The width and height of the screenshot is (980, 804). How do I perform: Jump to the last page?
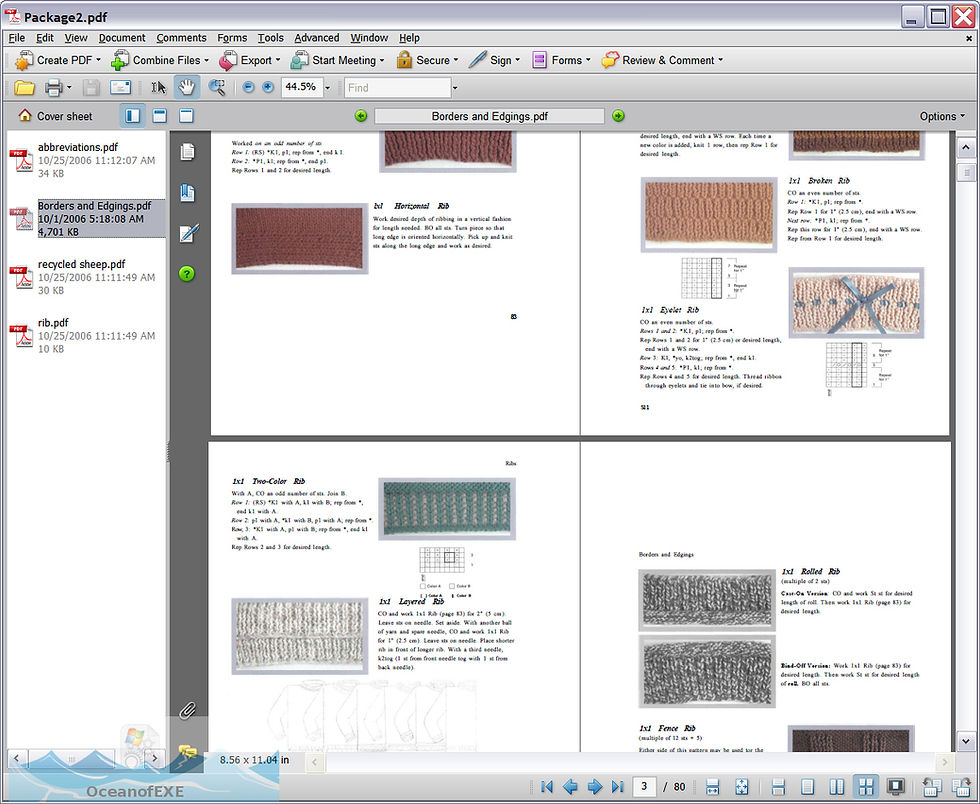click(618, 786)
